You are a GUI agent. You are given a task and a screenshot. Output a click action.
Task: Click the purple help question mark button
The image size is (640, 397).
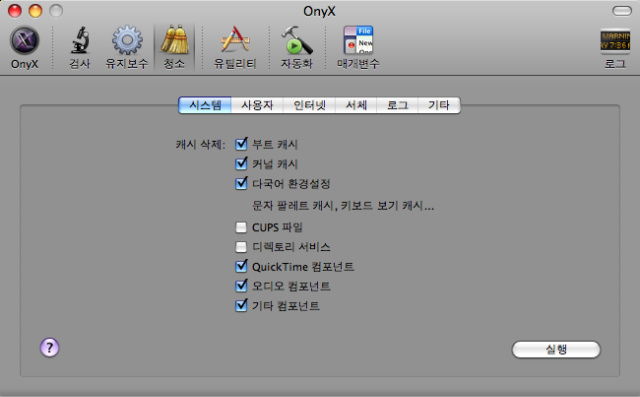click(49, 348)
